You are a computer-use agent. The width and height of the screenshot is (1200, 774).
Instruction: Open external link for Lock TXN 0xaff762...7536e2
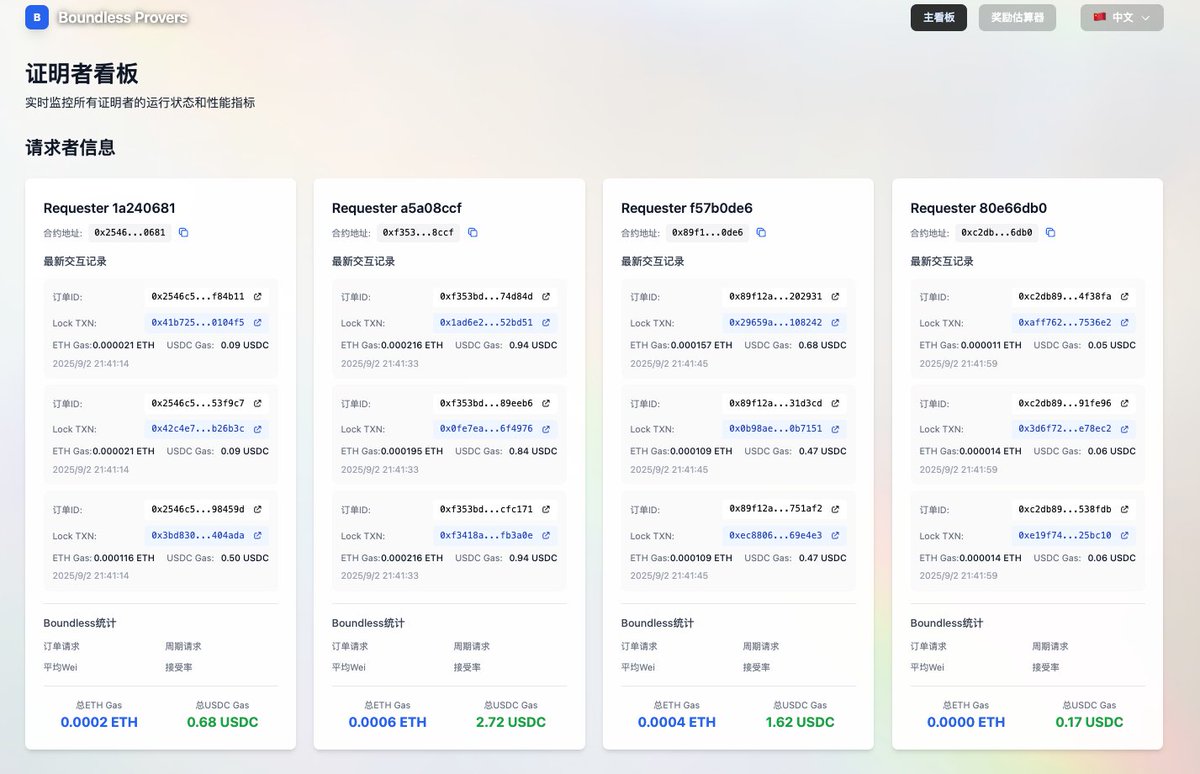[1124, 323]
